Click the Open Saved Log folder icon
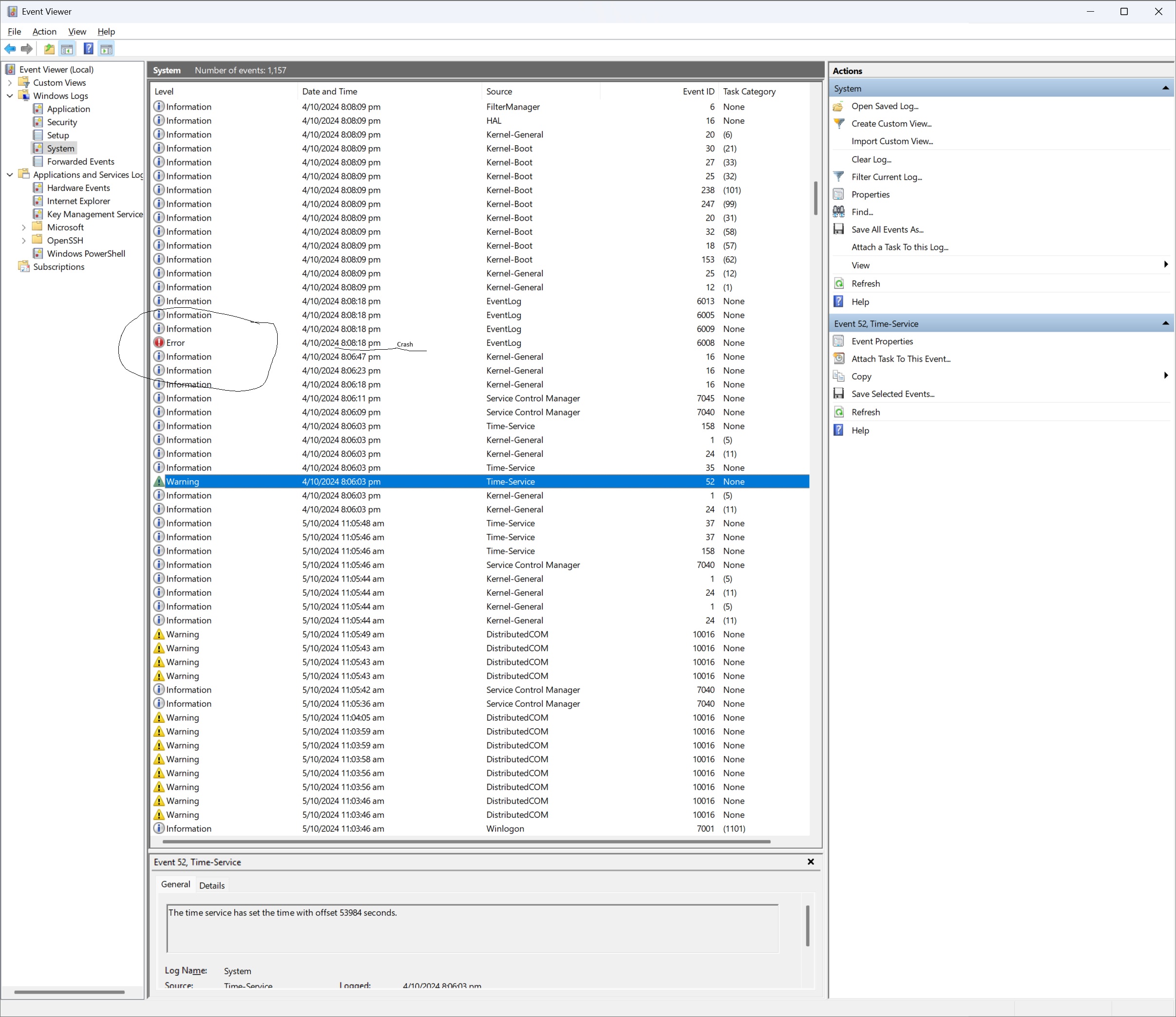The width and height of the screenshot is (1176, 1017). pyautogui.click(x=838, y=106)
